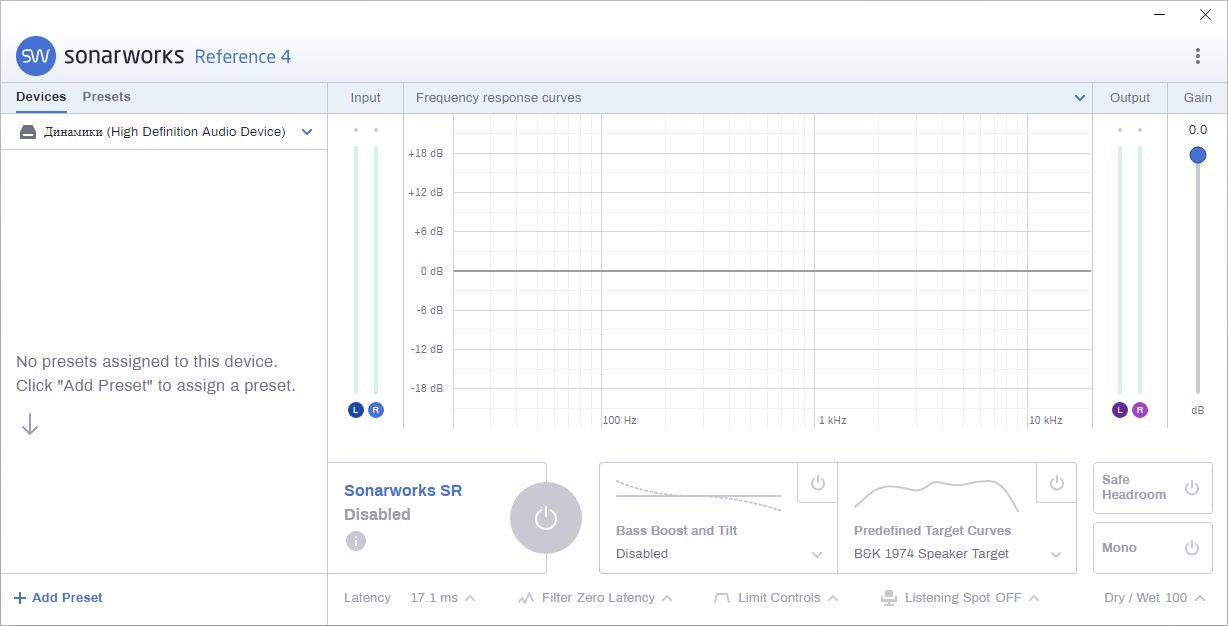Click the down arrow under the no presets message
The image size is (1228, 626).
(30, 425)
